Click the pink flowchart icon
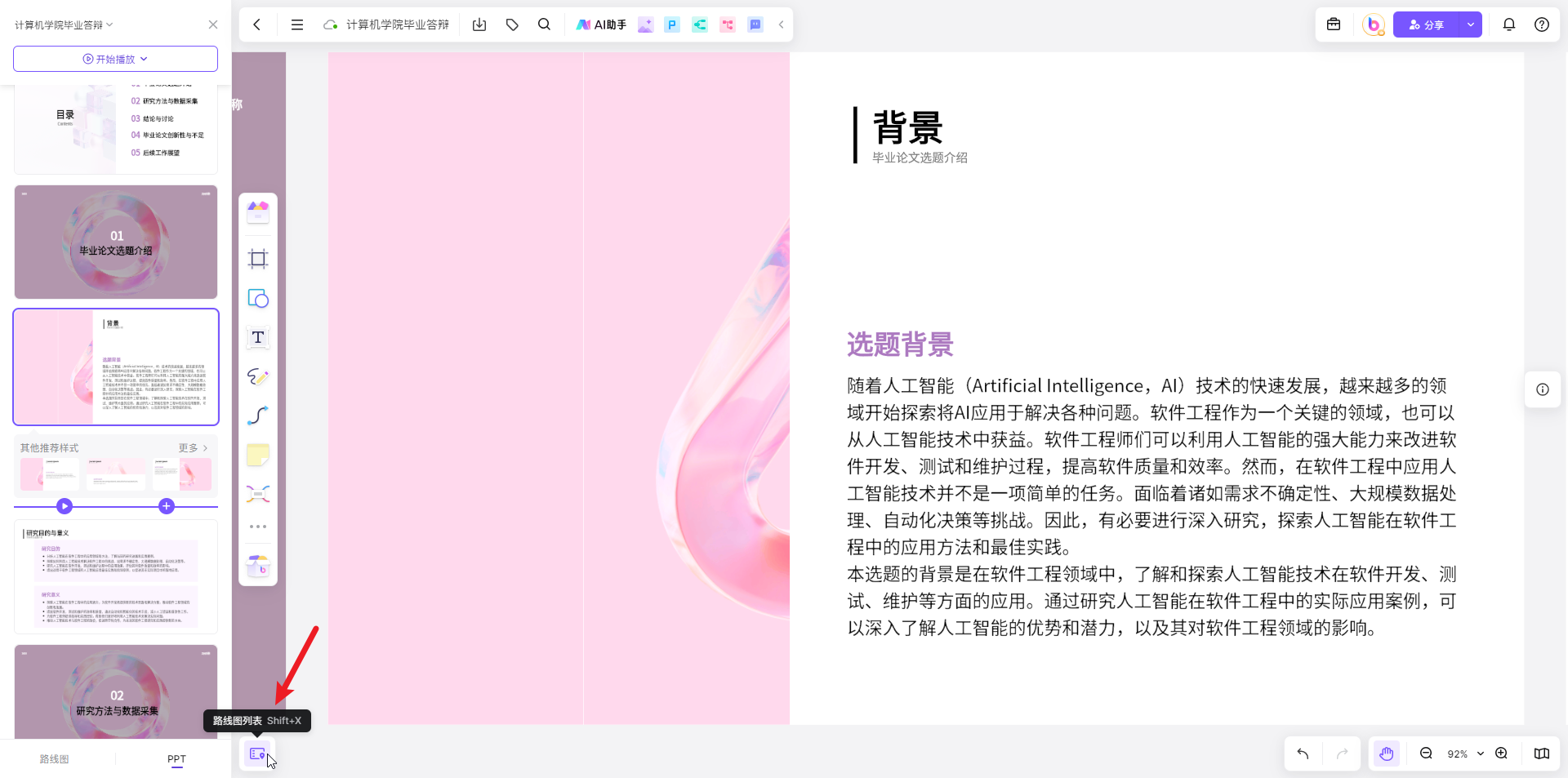Screen dimensions: 1568x778 (x=728, y=24)
